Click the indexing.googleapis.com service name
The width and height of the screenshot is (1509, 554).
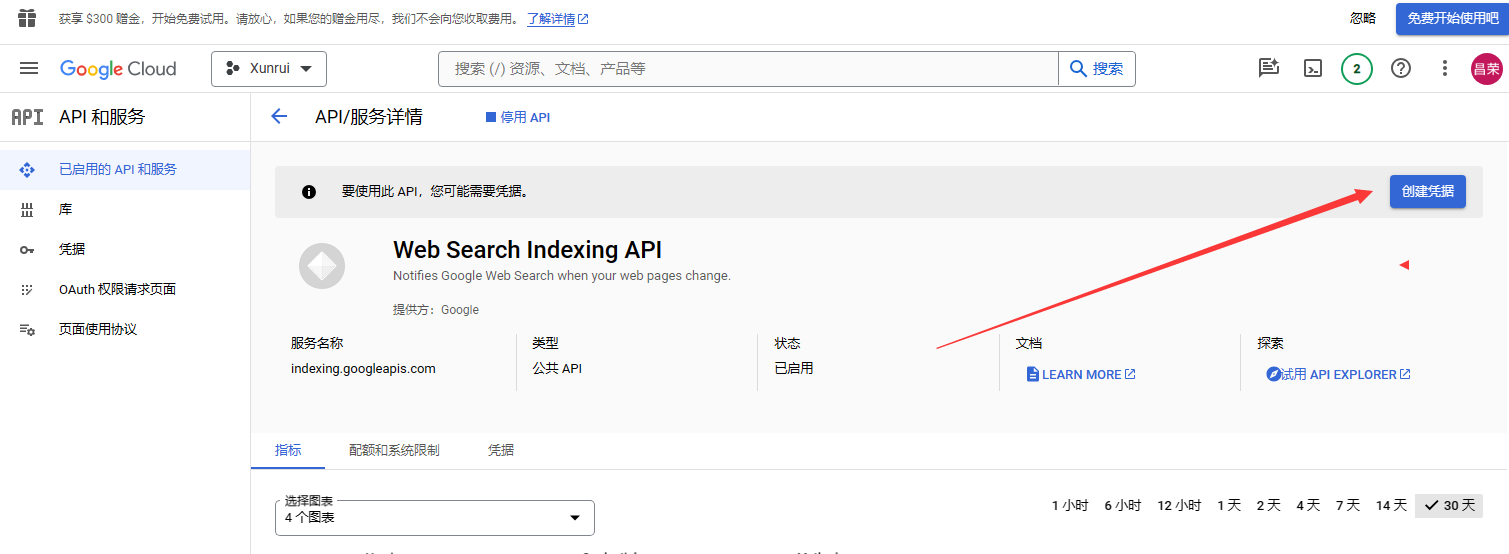[x=363, y=369]
